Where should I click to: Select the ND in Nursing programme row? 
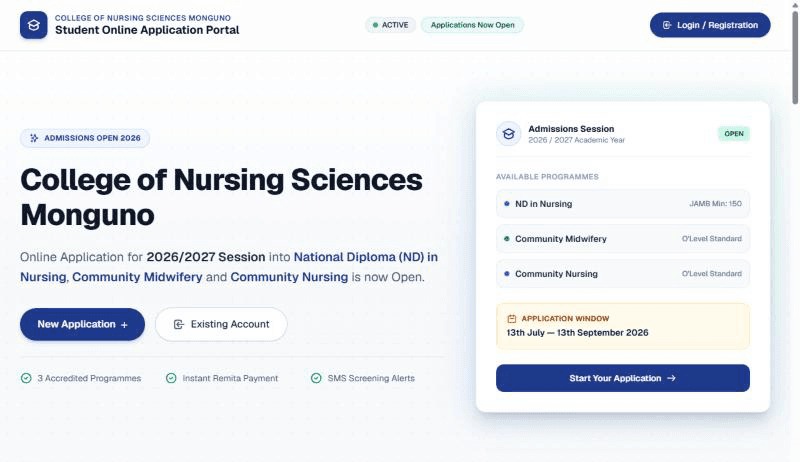coord(622,204)
